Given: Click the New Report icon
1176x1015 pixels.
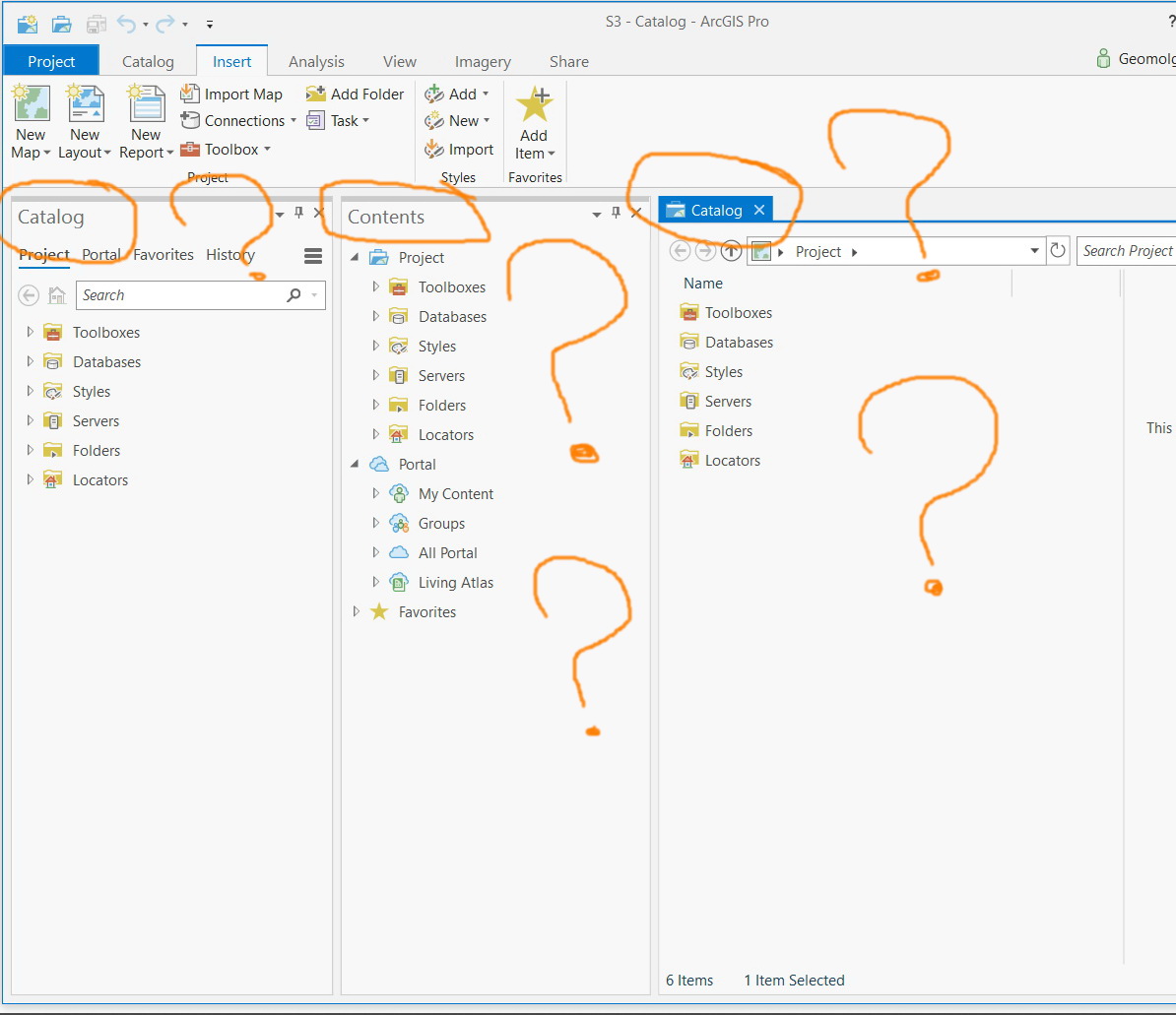Looking at the screenshot, I should click(x=146, y=103).
